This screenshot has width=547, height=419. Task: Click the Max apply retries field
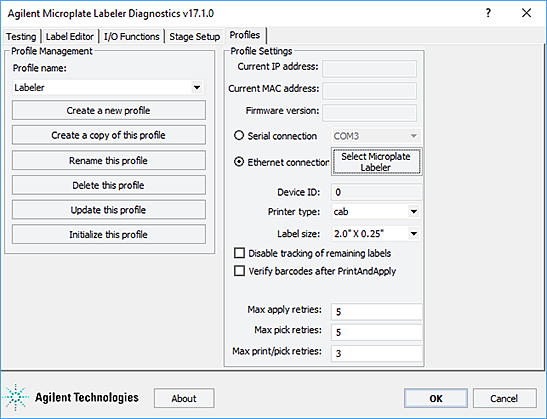point(376,312)
